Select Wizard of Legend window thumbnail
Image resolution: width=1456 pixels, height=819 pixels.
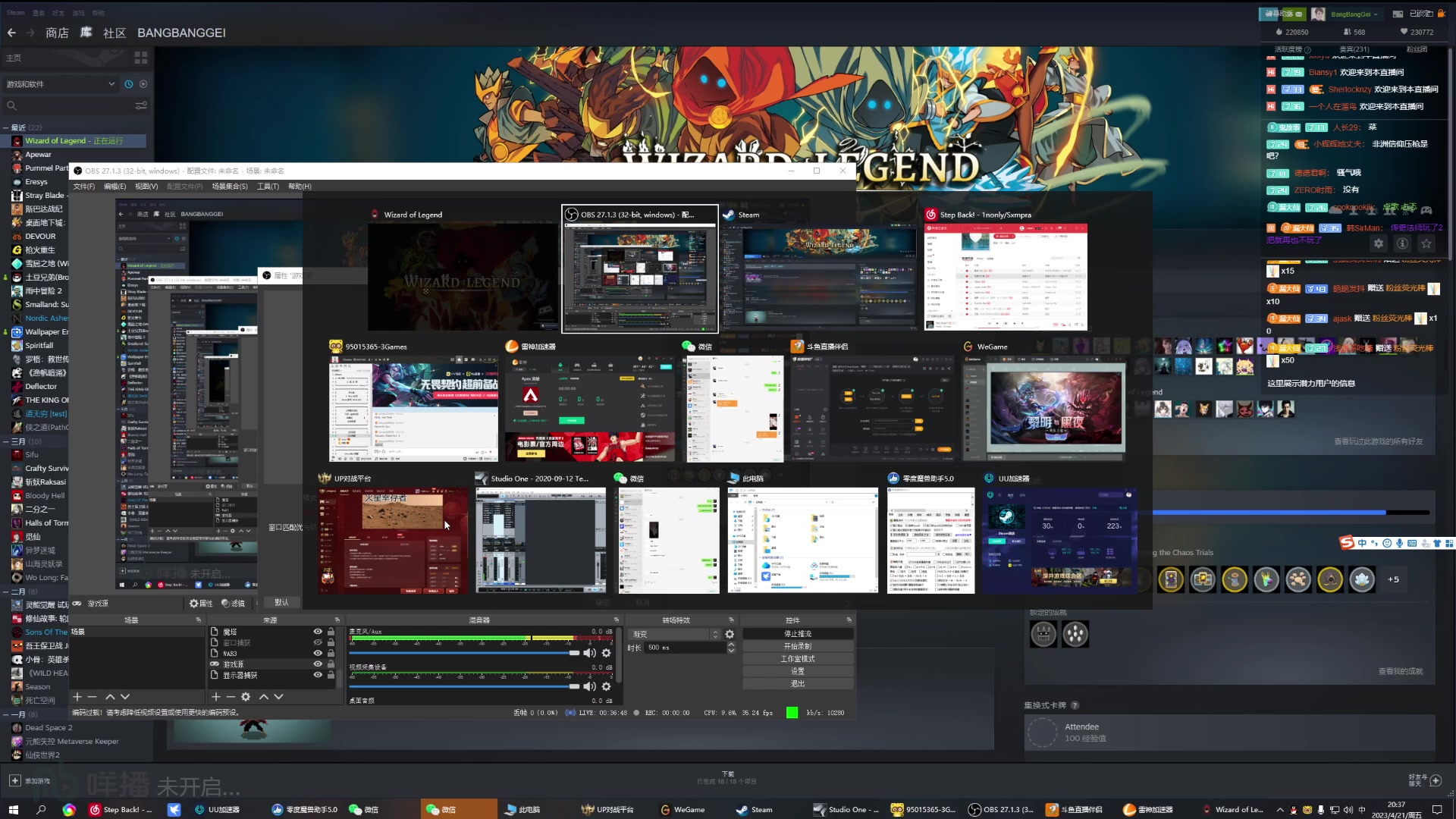point(463,276)
